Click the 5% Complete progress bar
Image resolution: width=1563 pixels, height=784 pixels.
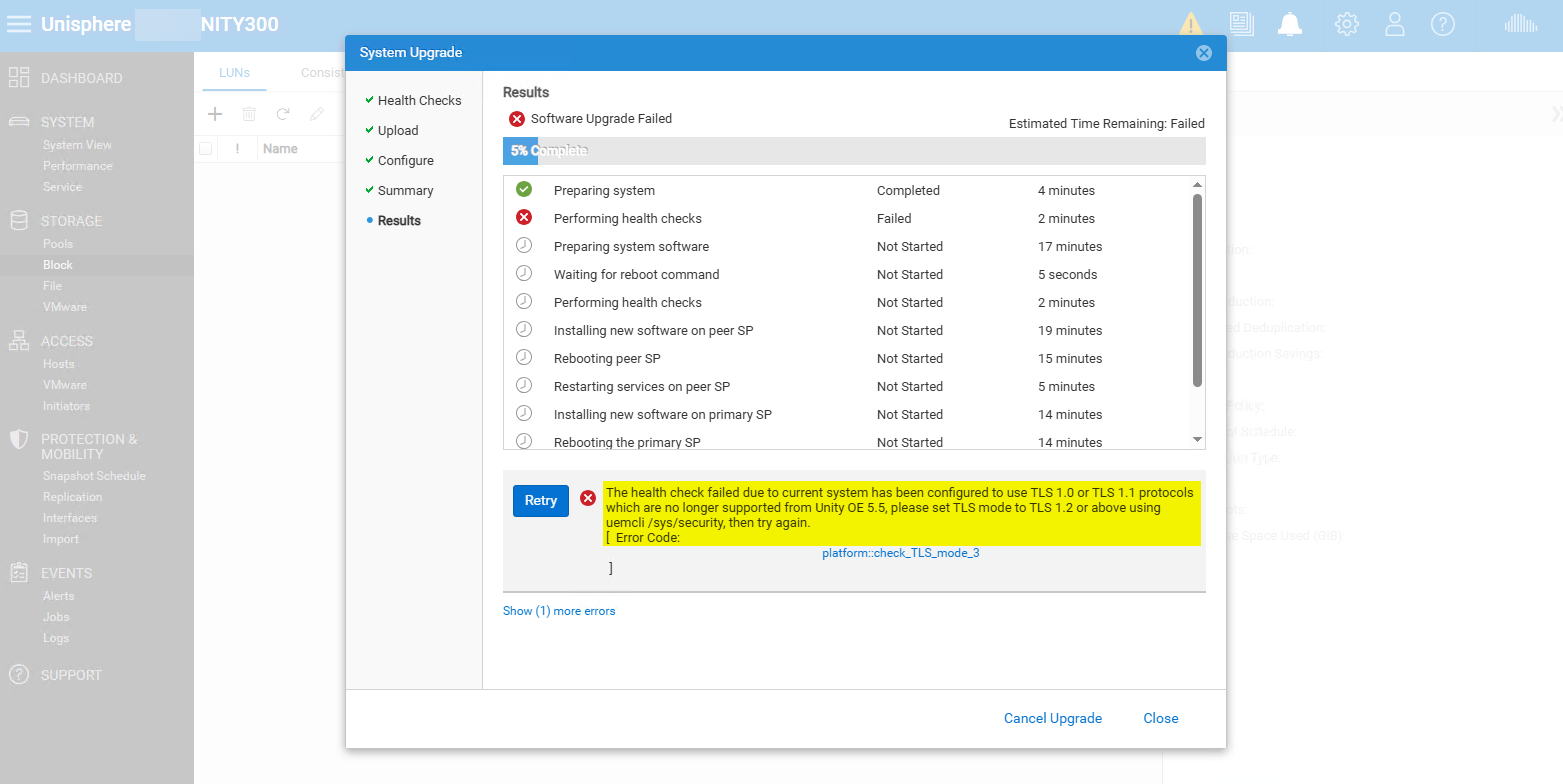(x=853, y=151)
